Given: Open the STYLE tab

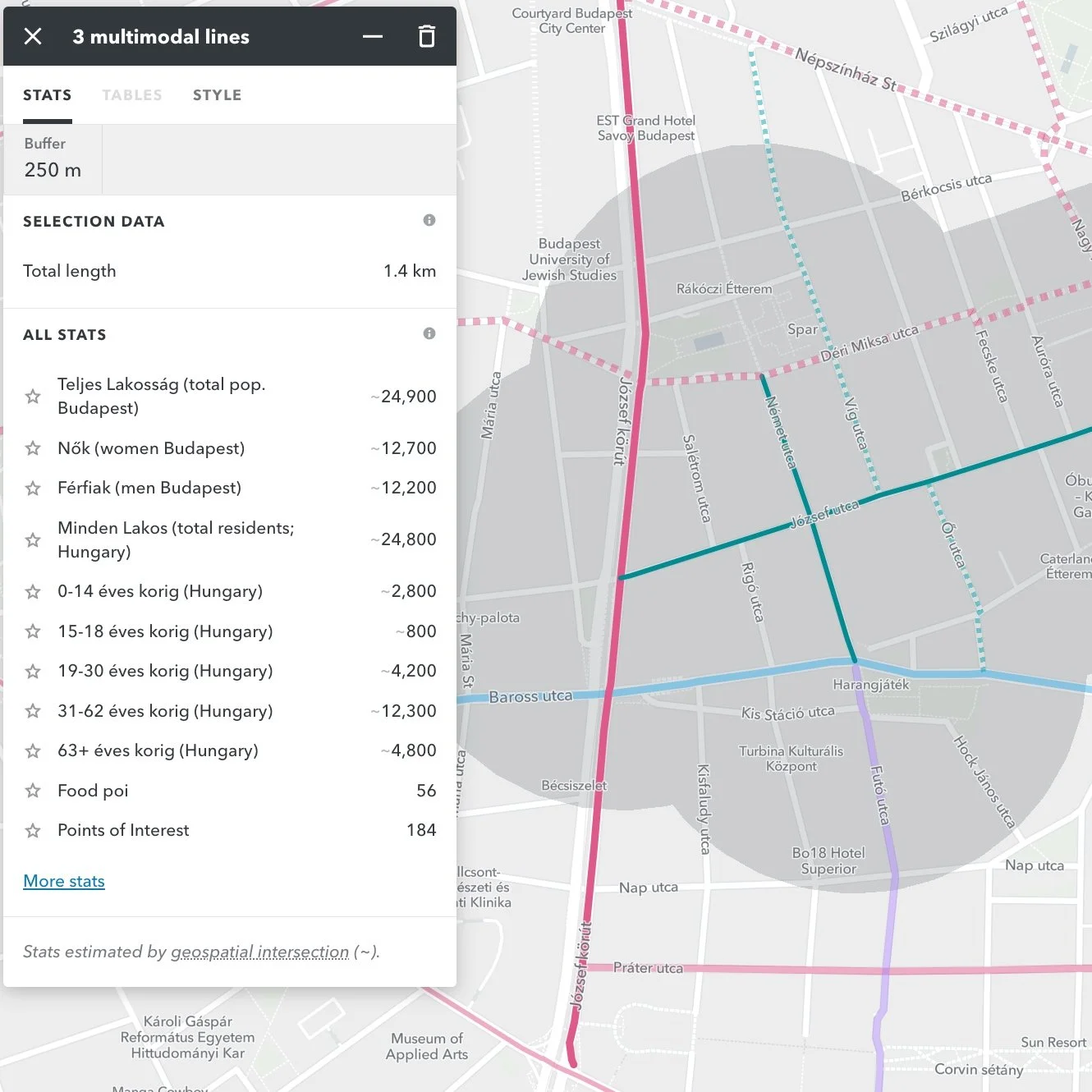Looking at the screenshot, I should click(x=217, y=94).
